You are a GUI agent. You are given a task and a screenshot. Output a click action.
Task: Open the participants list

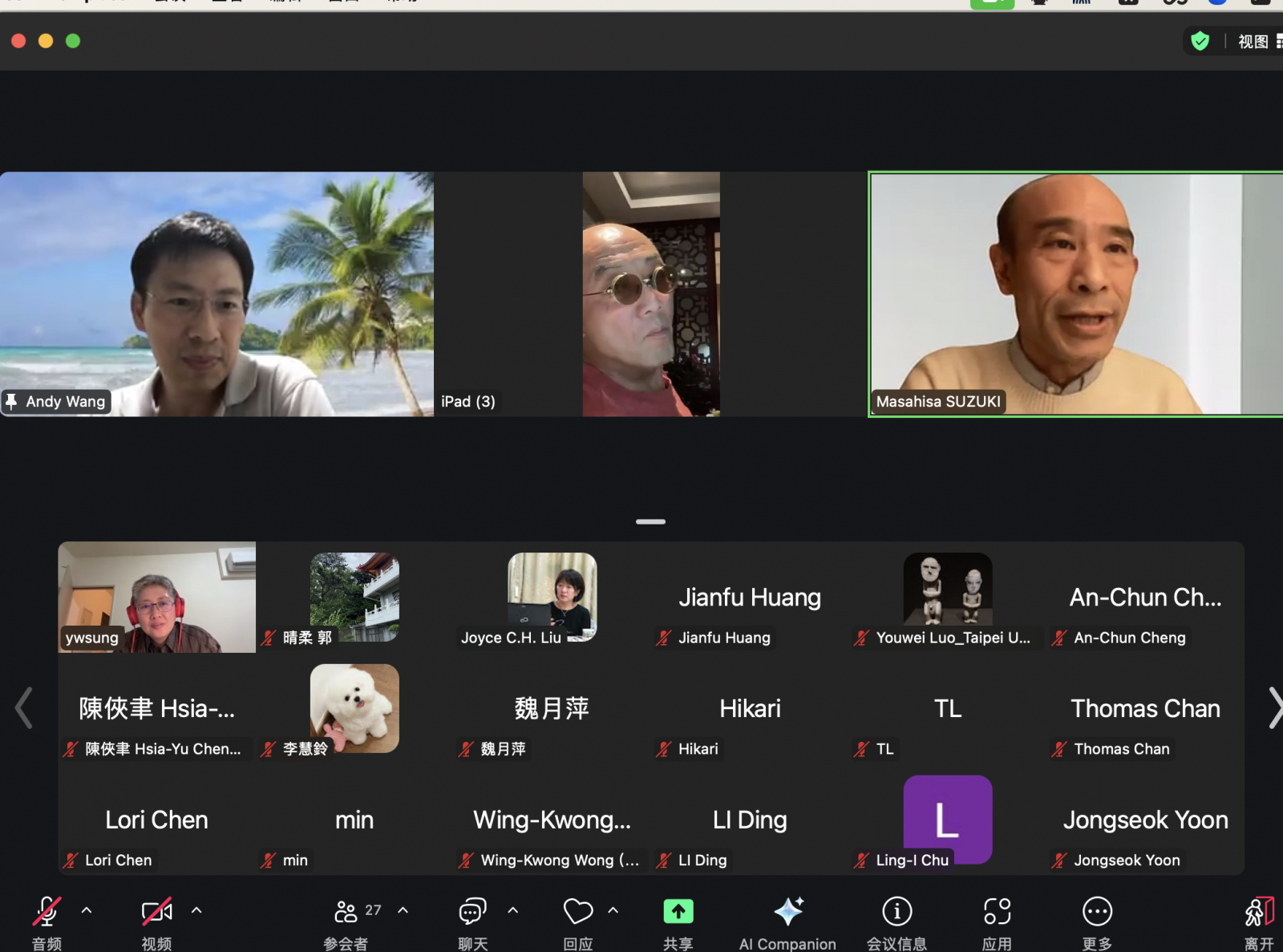(346, 912)
